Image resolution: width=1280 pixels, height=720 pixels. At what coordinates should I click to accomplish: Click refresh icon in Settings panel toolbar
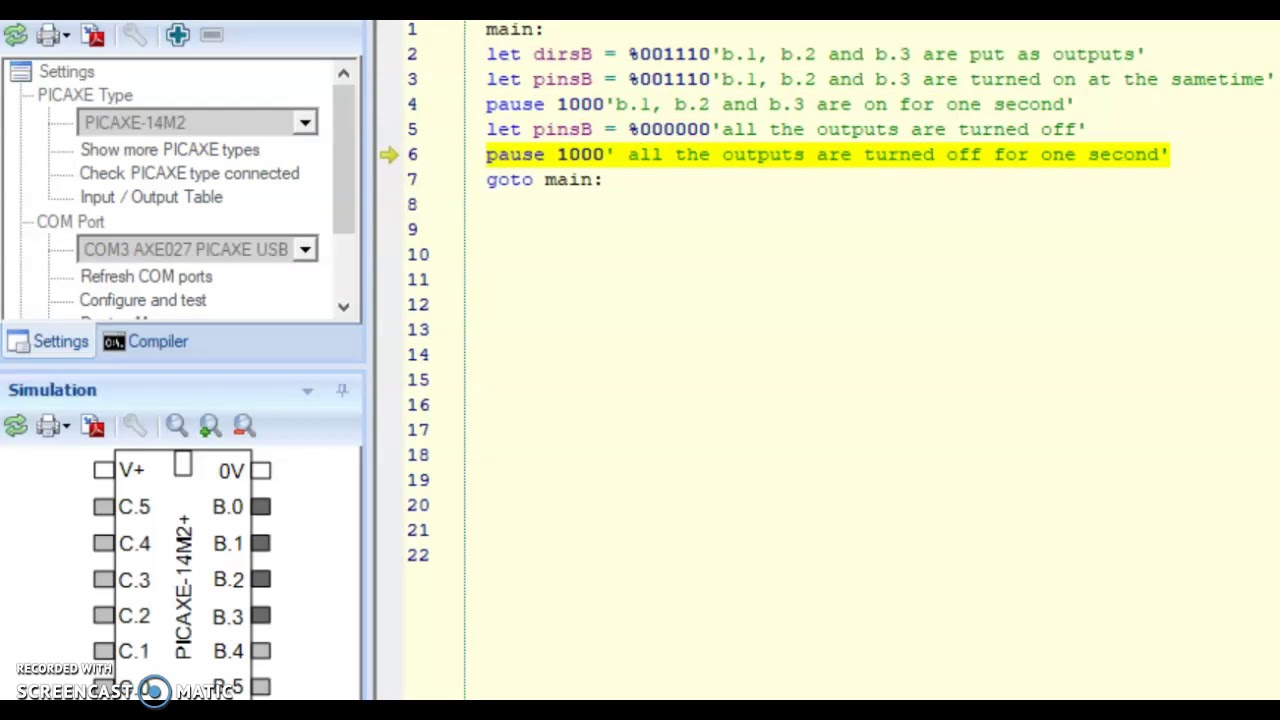pyautogui.click(x=15, y=35)
